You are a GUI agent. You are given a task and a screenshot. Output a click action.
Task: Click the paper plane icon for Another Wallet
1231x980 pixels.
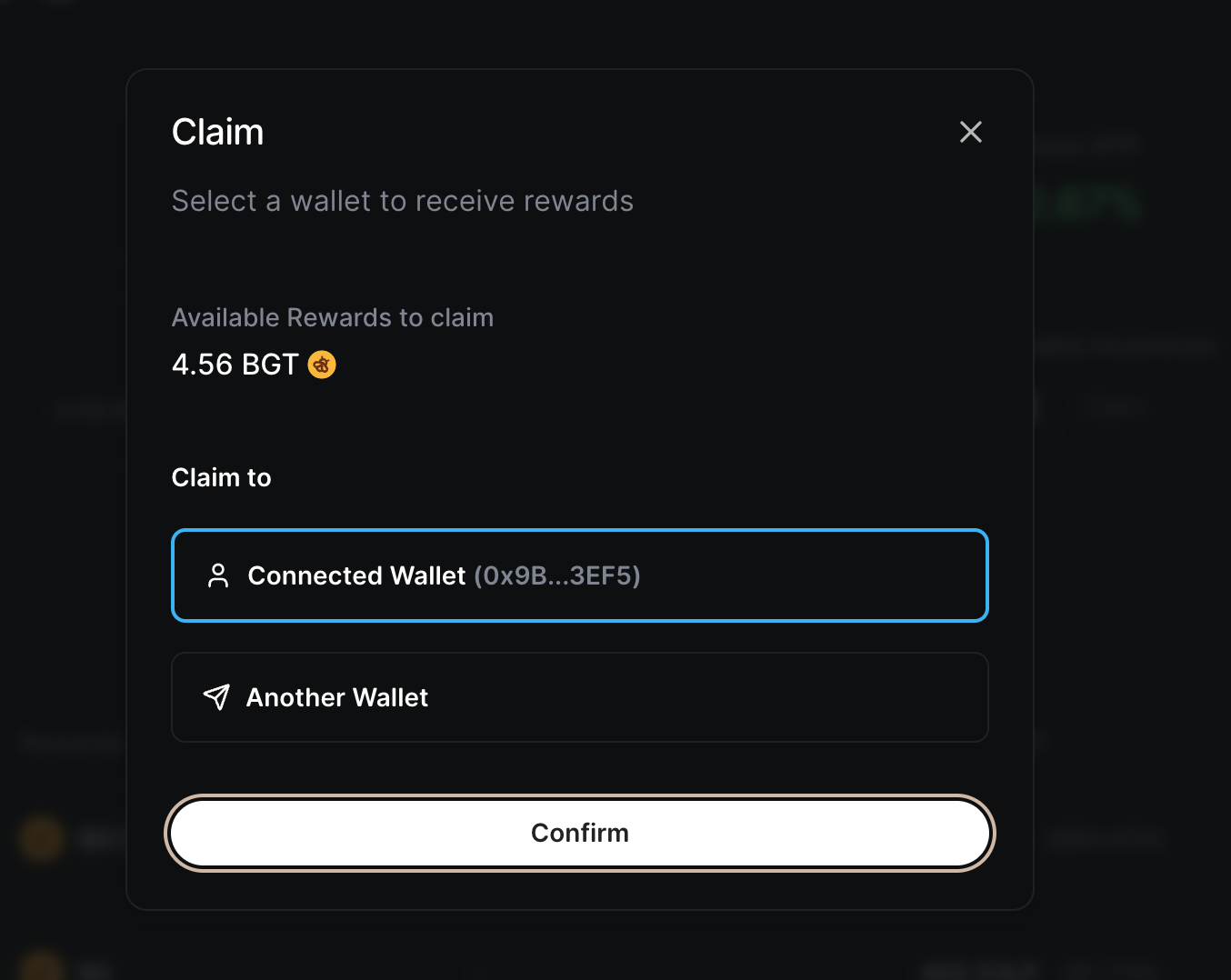[216, 697]
